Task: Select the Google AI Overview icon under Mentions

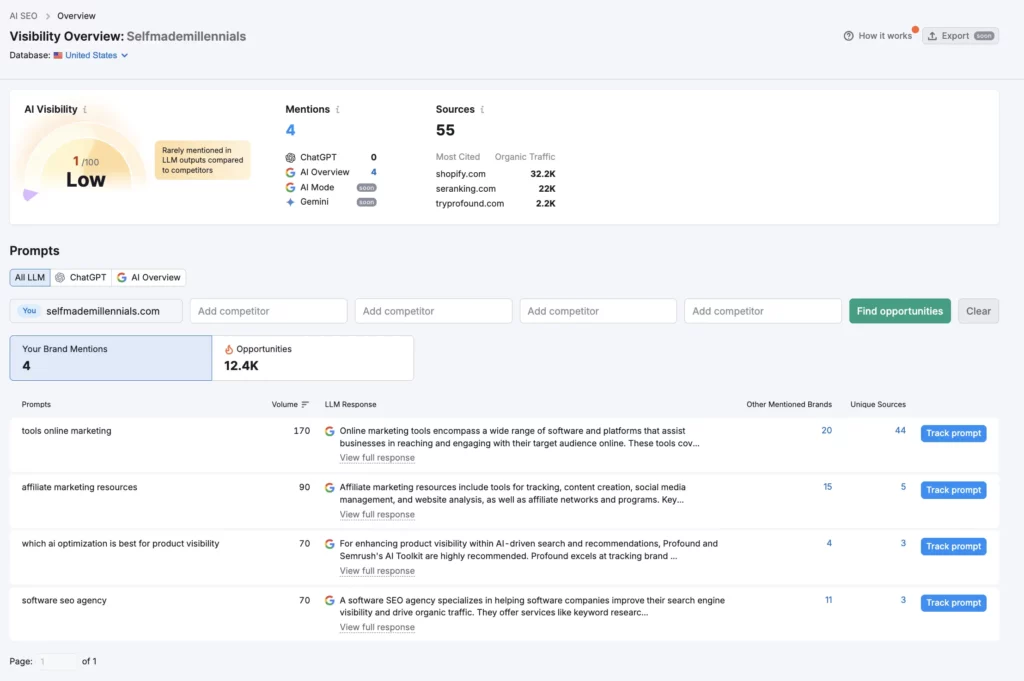Action: [x=290, y=172]
